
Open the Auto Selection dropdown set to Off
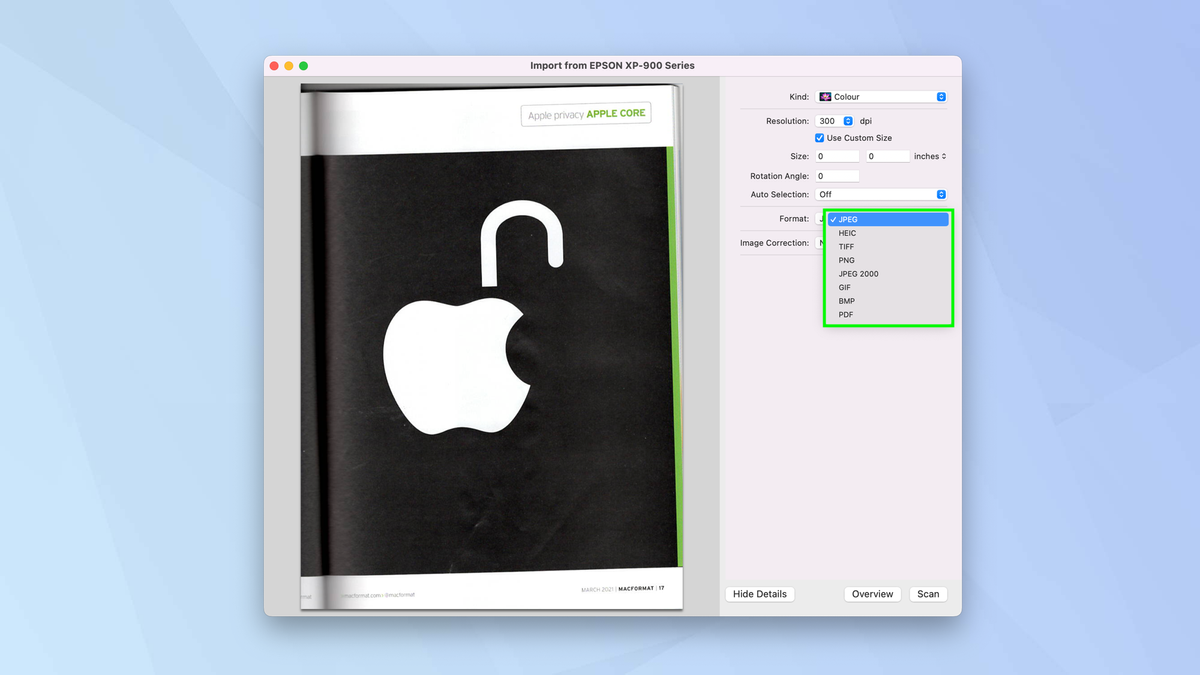881,193
